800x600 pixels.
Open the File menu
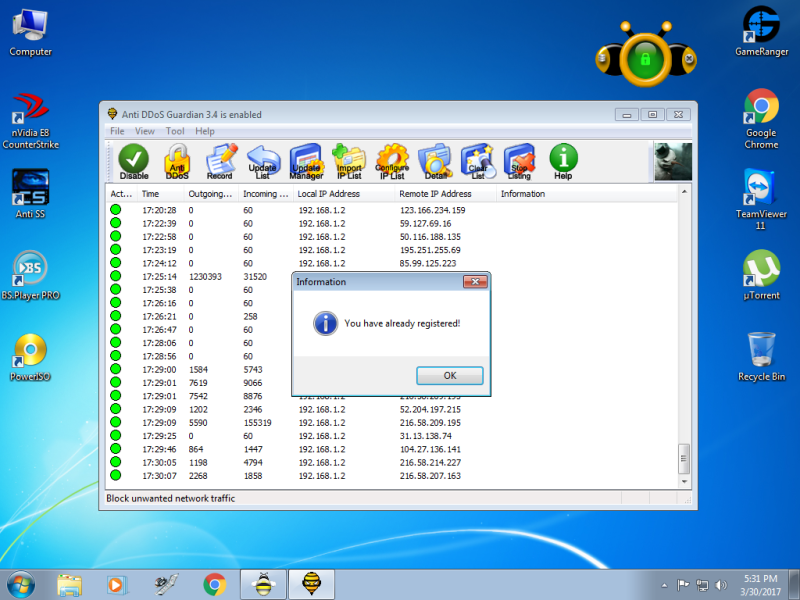pos(117,131)
